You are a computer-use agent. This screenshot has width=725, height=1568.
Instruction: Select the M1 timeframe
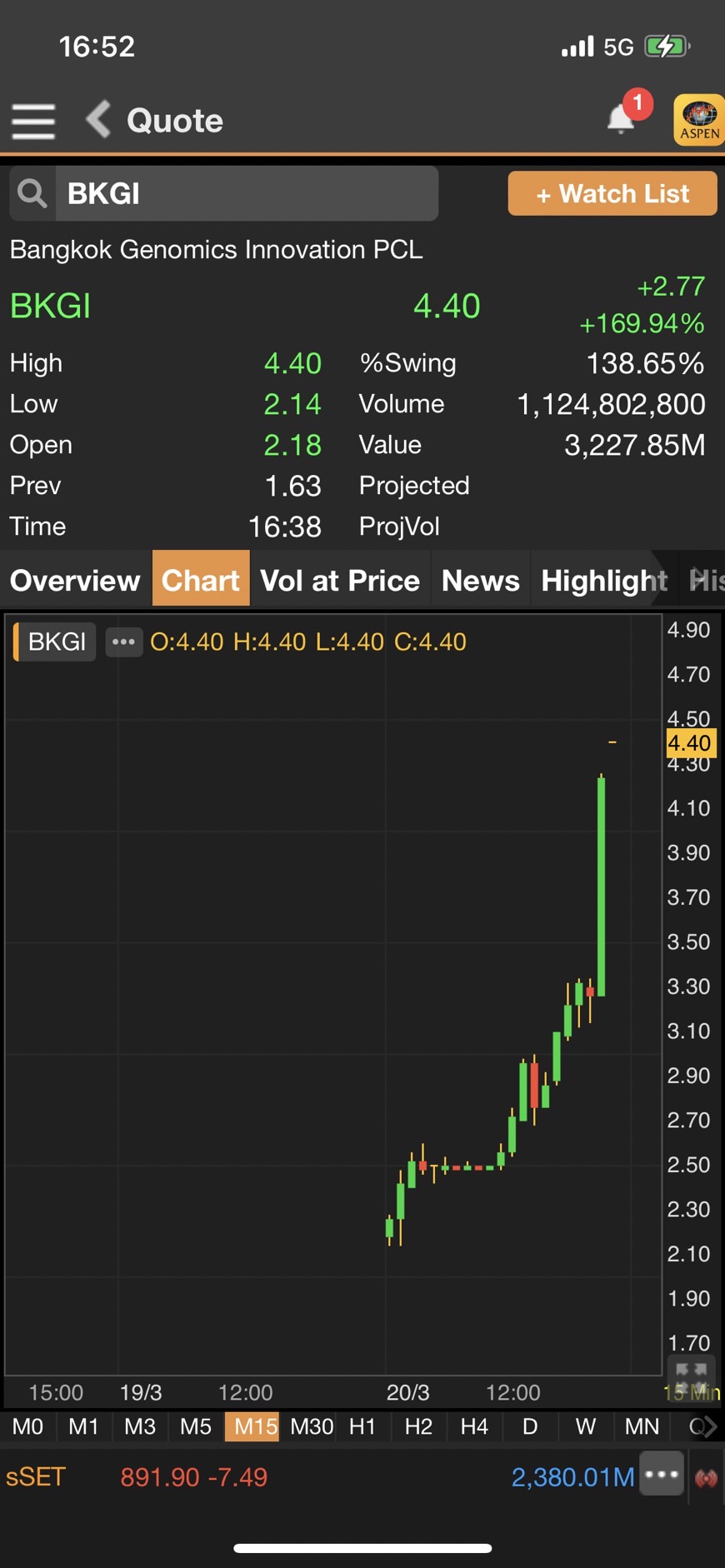point(83,1426)
